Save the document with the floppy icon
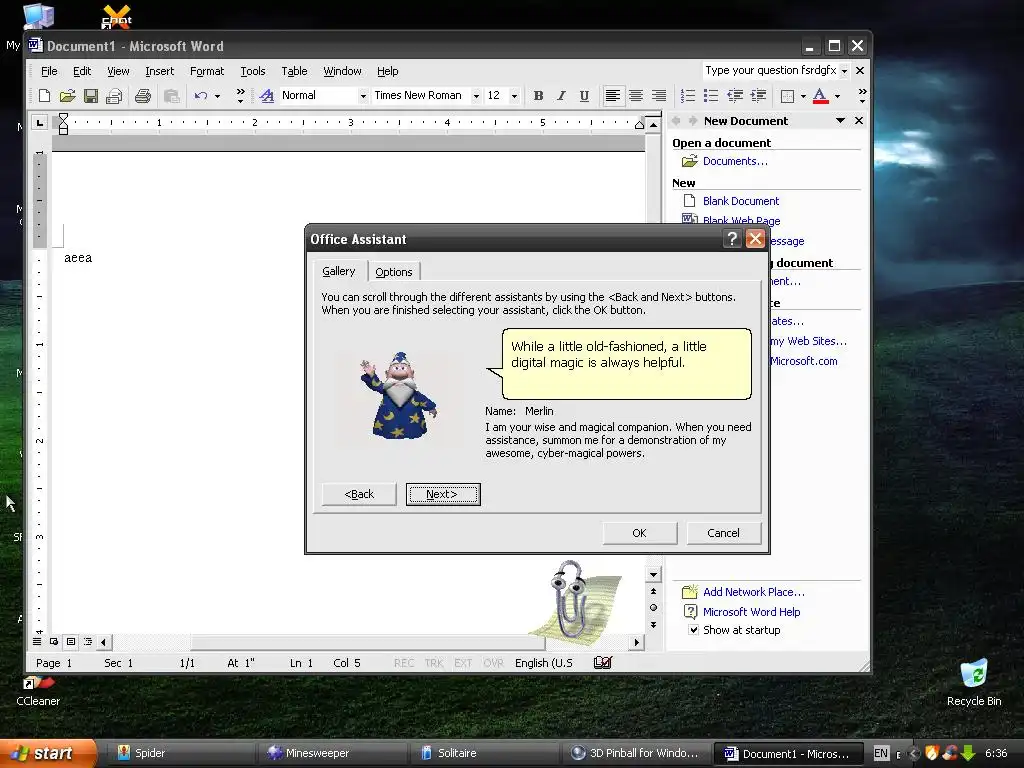This screenshot has height=768, width=1024. pos(91,96)
